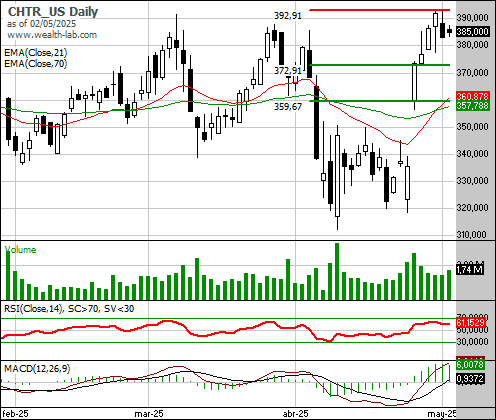Click the 0,9372 MACD signal value tag
The width and height of the screenshot is (496, 420).
pos(470,379)
